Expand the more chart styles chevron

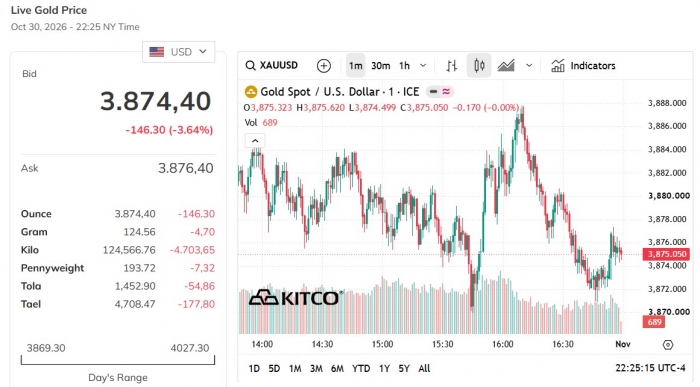529,66
